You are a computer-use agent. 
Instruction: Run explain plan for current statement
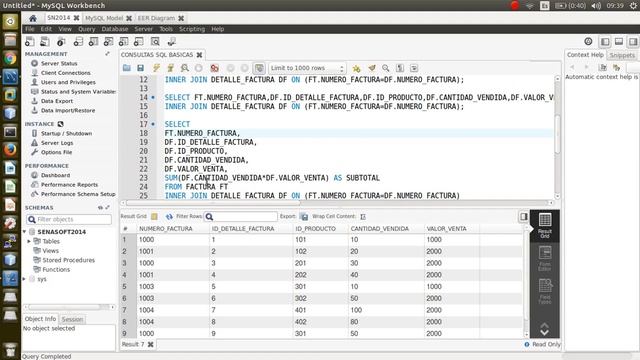pyautogui.click(x=184, y=68)
